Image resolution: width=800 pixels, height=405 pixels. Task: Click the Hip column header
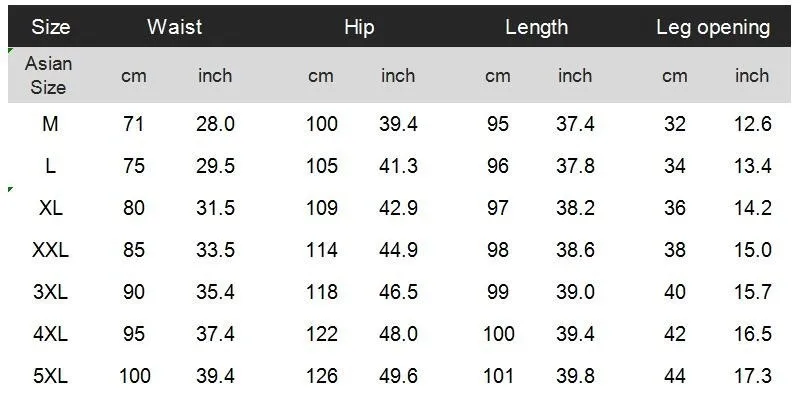click(x=359, y=27)
